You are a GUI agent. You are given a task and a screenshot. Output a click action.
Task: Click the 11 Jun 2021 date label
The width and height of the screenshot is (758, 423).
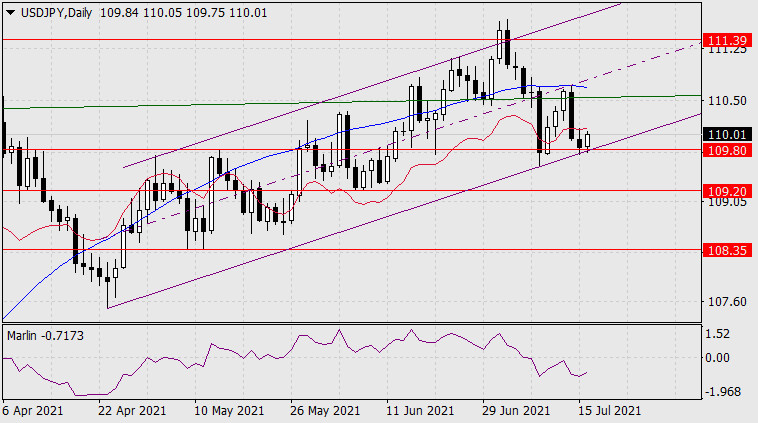420,411
